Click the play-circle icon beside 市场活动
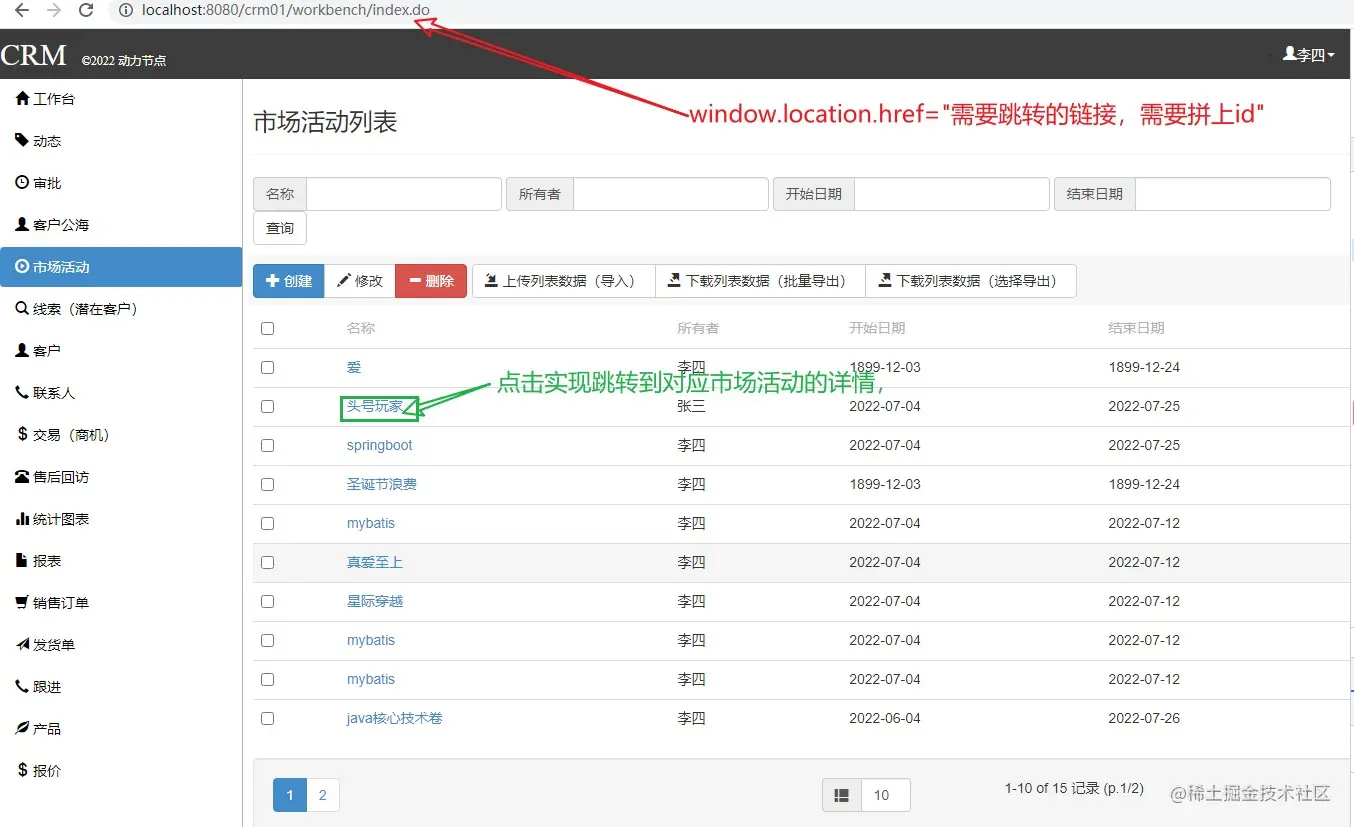This screenshot has width=1354, height=827. (x=22, y=266)
